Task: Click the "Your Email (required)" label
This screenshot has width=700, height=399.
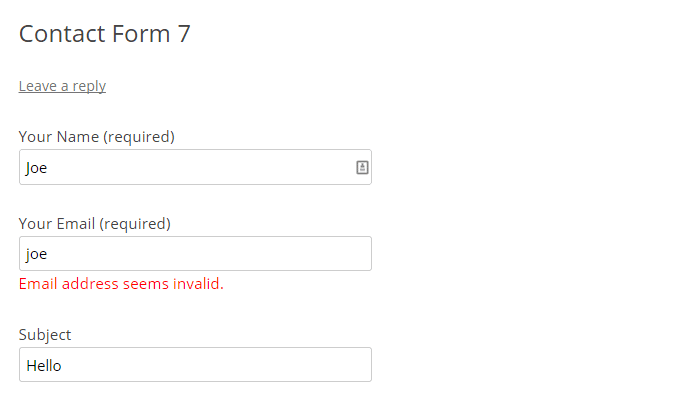Action: tap(95, 224)
